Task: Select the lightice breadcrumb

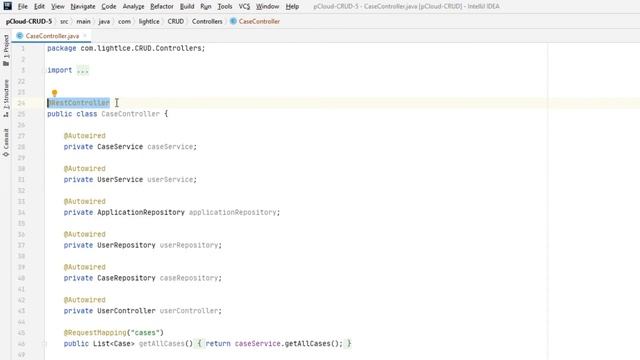Action: click(x=149, y=21)
